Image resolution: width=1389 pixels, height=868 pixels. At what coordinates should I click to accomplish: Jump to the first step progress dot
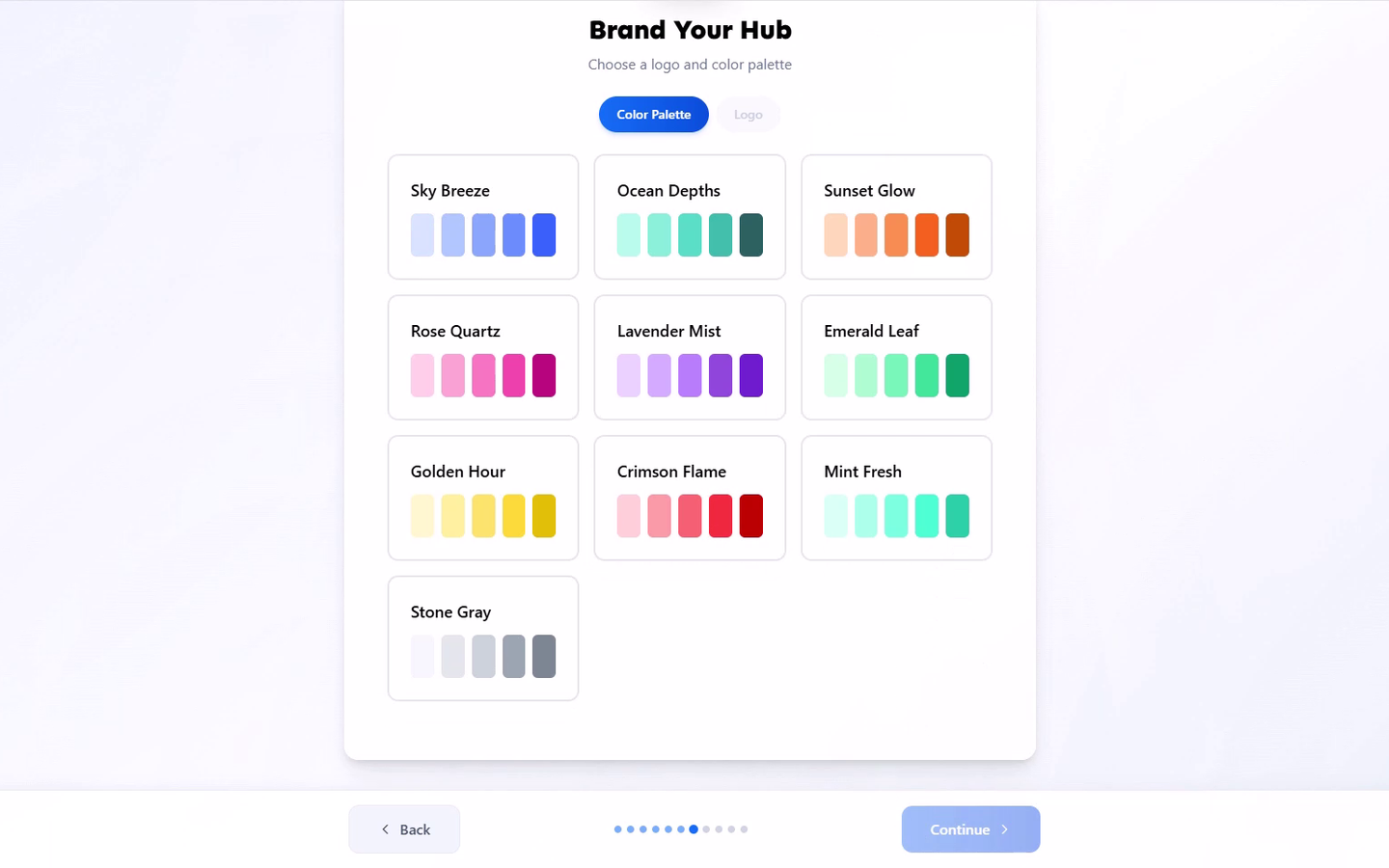618,829
